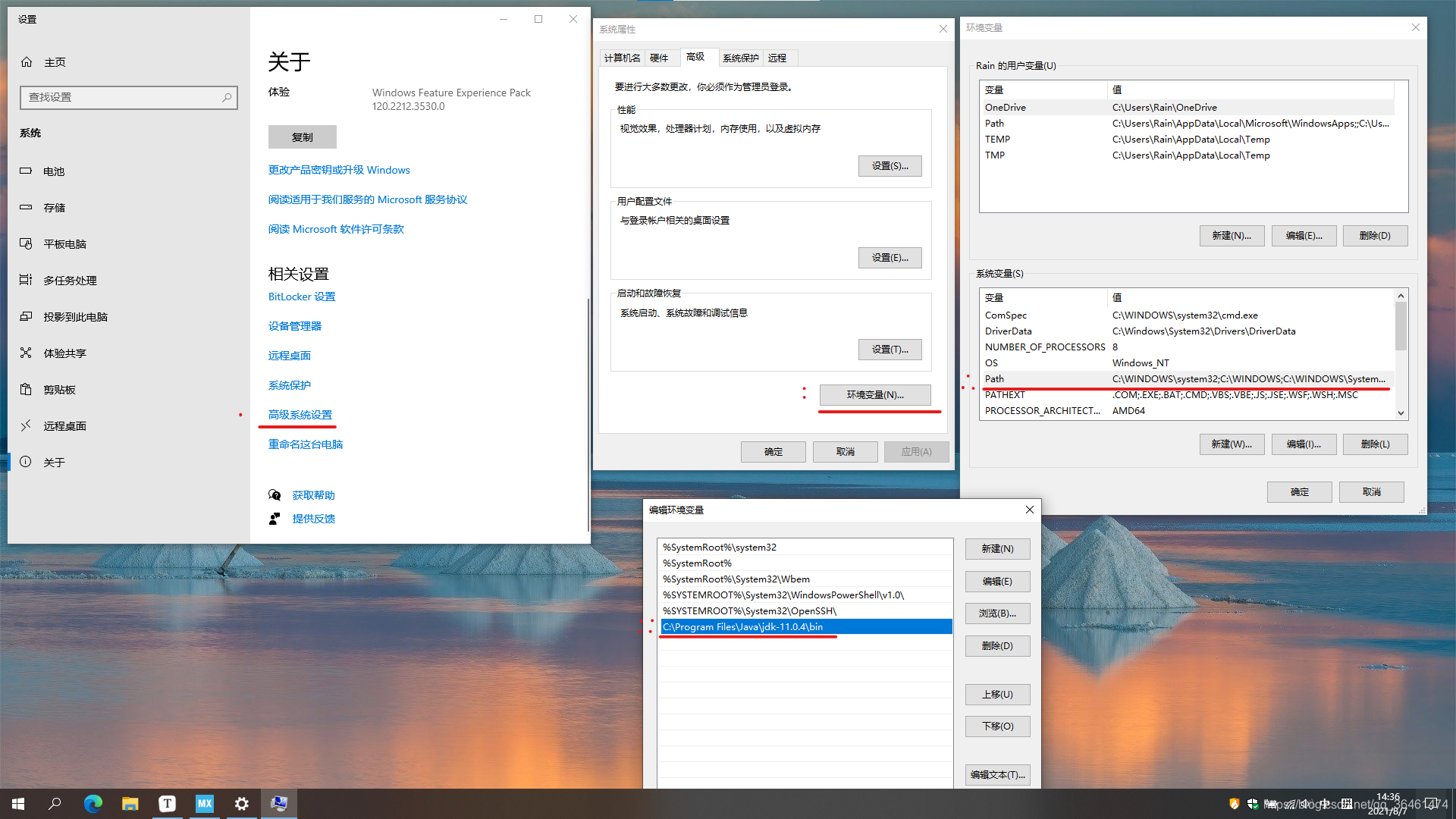1456x819 pixels.
Task: Switch to the Remote tab in System Properties
Action: tap(777, 58)
